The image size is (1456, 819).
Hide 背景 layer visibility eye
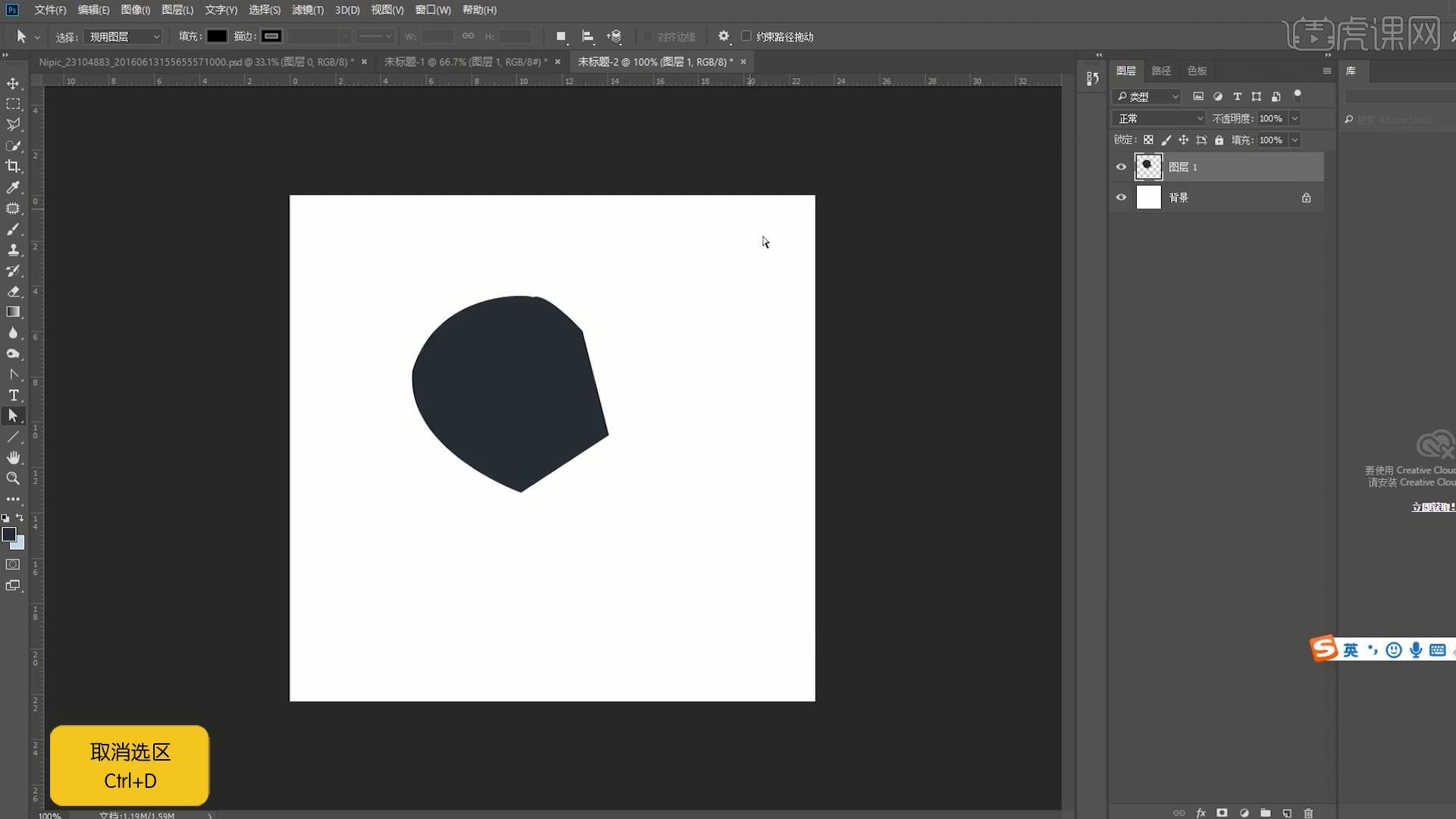(x=1121, y=197)
